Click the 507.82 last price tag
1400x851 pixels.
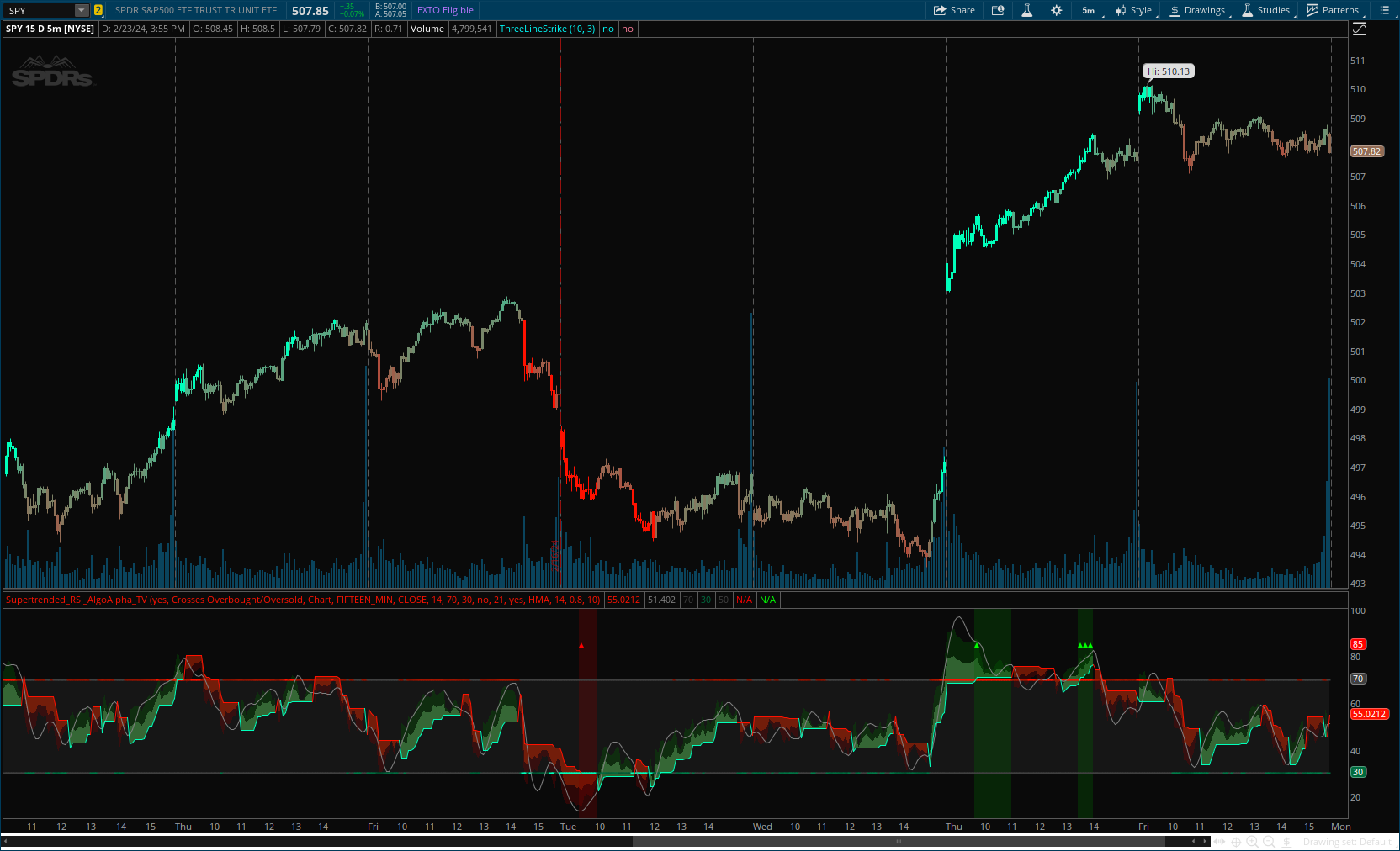coord(1366,151)
